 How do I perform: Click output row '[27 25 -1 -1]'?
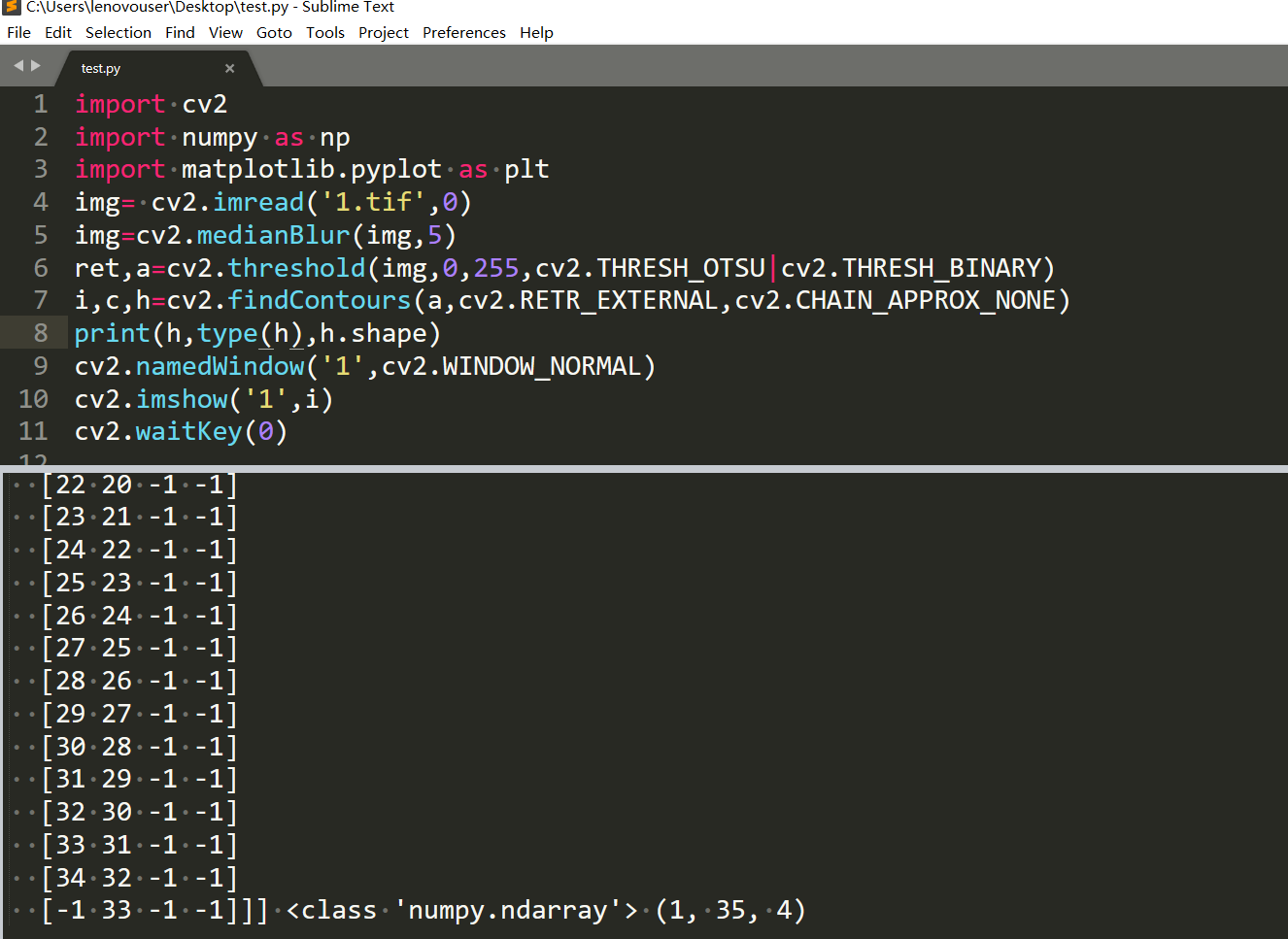[139, 648]
